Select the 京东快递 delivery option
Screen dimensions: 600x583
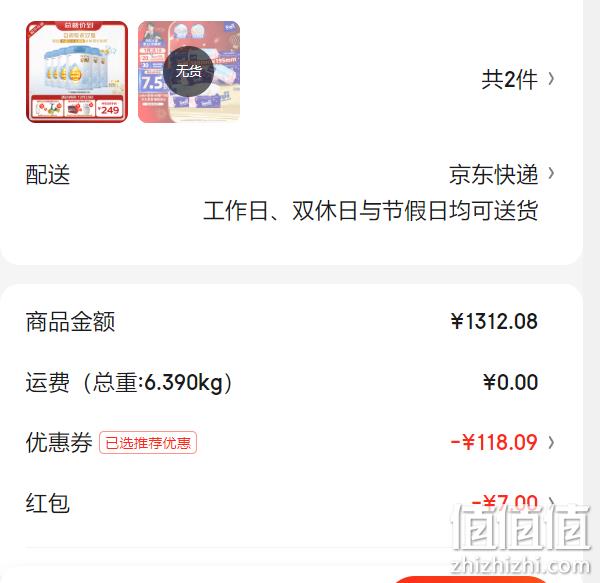(x=494, y=174)
